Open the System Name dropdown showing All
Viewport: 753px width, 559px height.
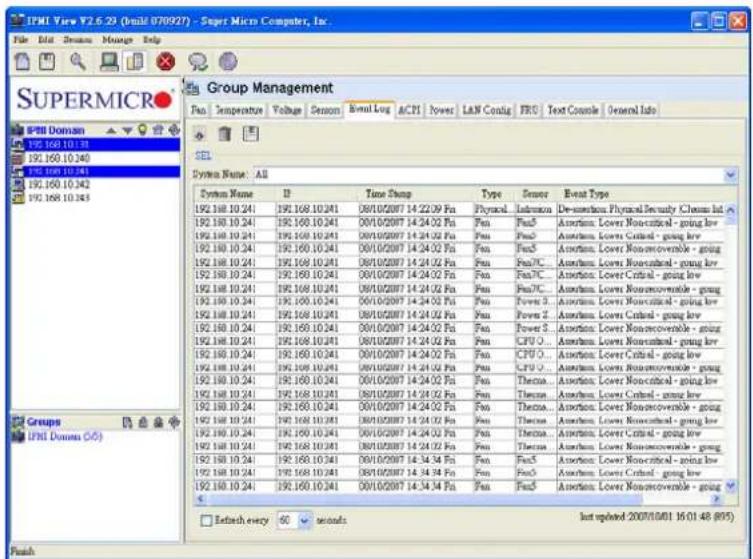[730, 175]
